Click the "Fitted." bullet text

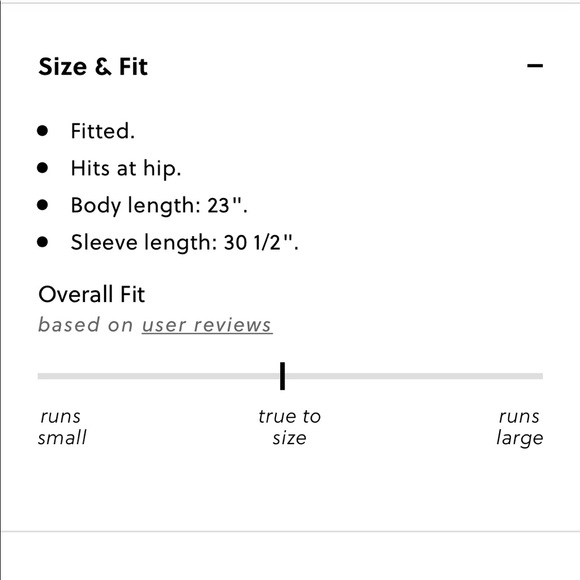click(x=102, y=131)
